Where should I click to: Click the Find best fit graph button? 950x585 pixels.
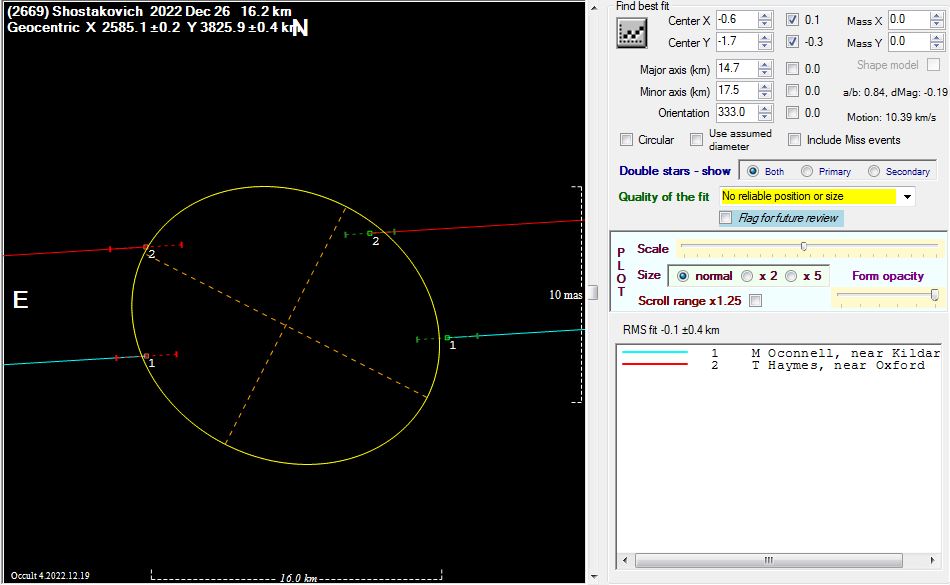[632, 33]
